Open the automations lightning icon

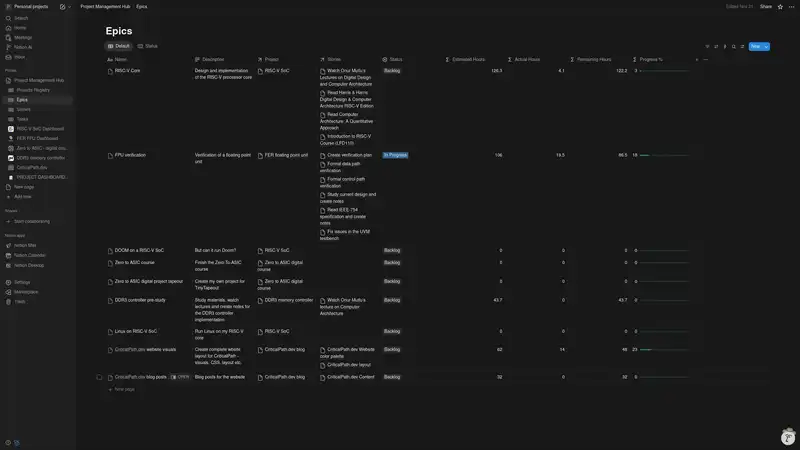click(x=724, y=46)
